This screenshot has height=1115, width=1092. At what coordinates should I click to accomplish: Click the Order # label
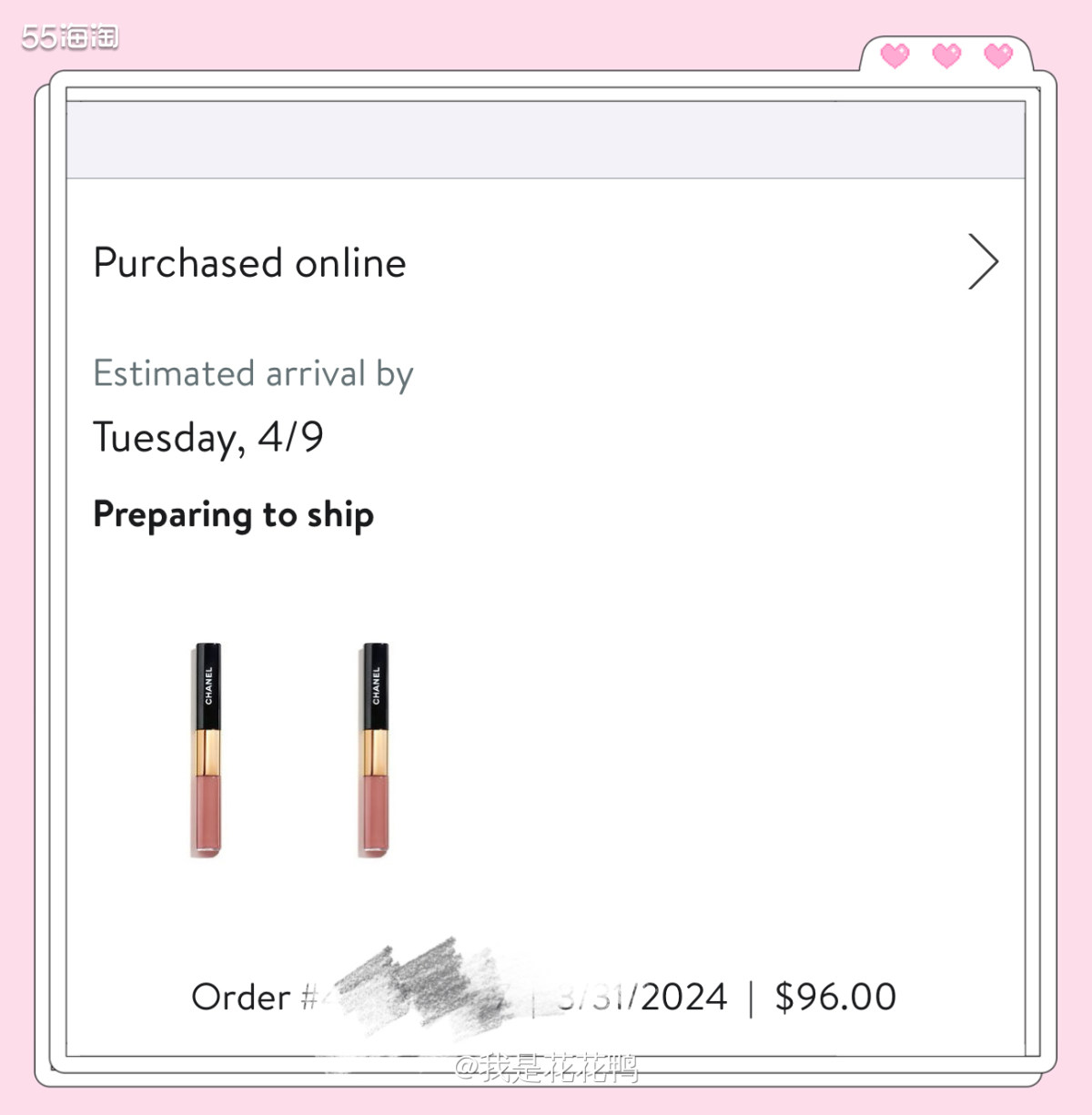[x=253, y=998]
